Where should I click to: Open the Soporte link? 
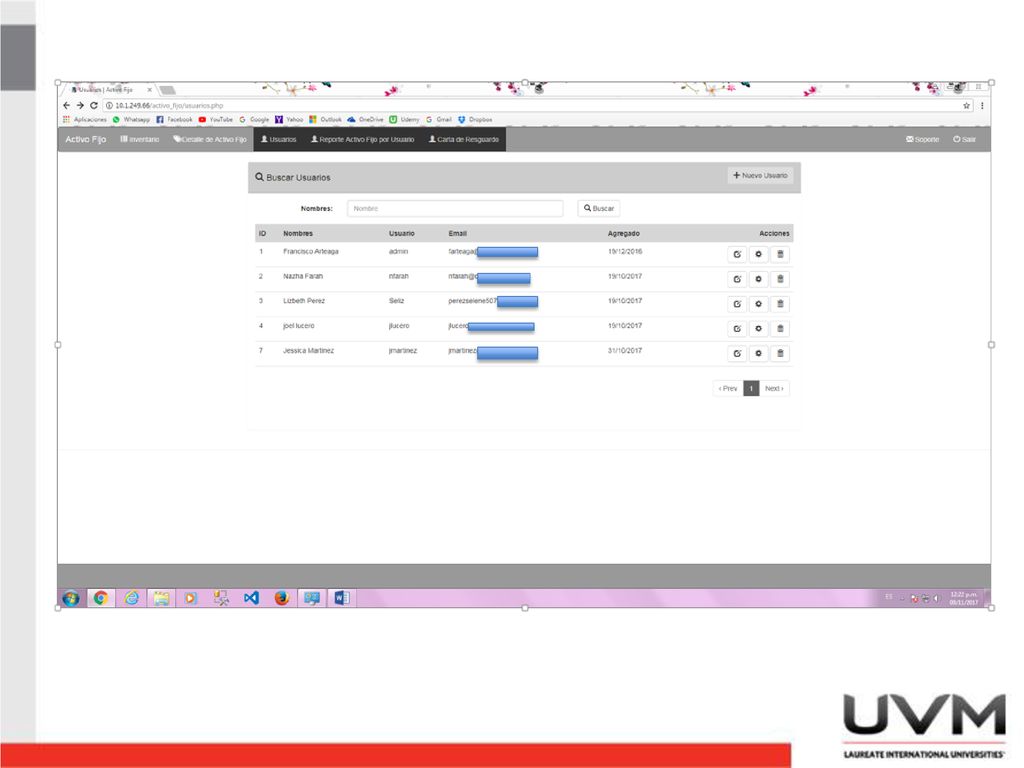pyautogui.click(x=922, y=139)
